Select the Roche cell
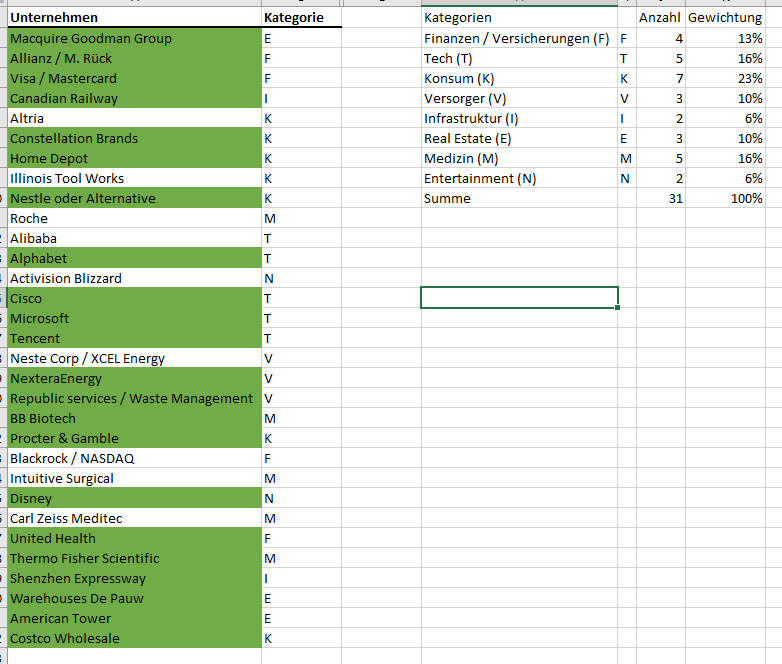 135,218
